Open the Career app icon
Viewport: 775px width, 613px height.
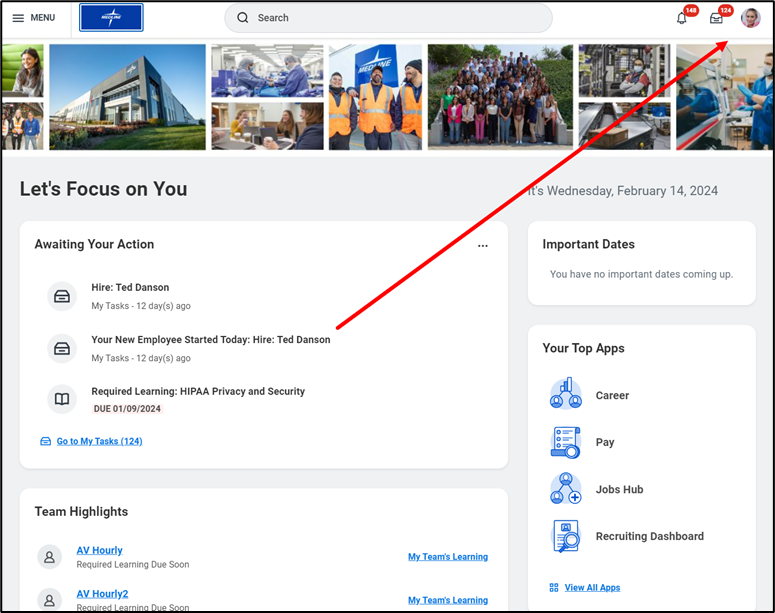[565, 395]
